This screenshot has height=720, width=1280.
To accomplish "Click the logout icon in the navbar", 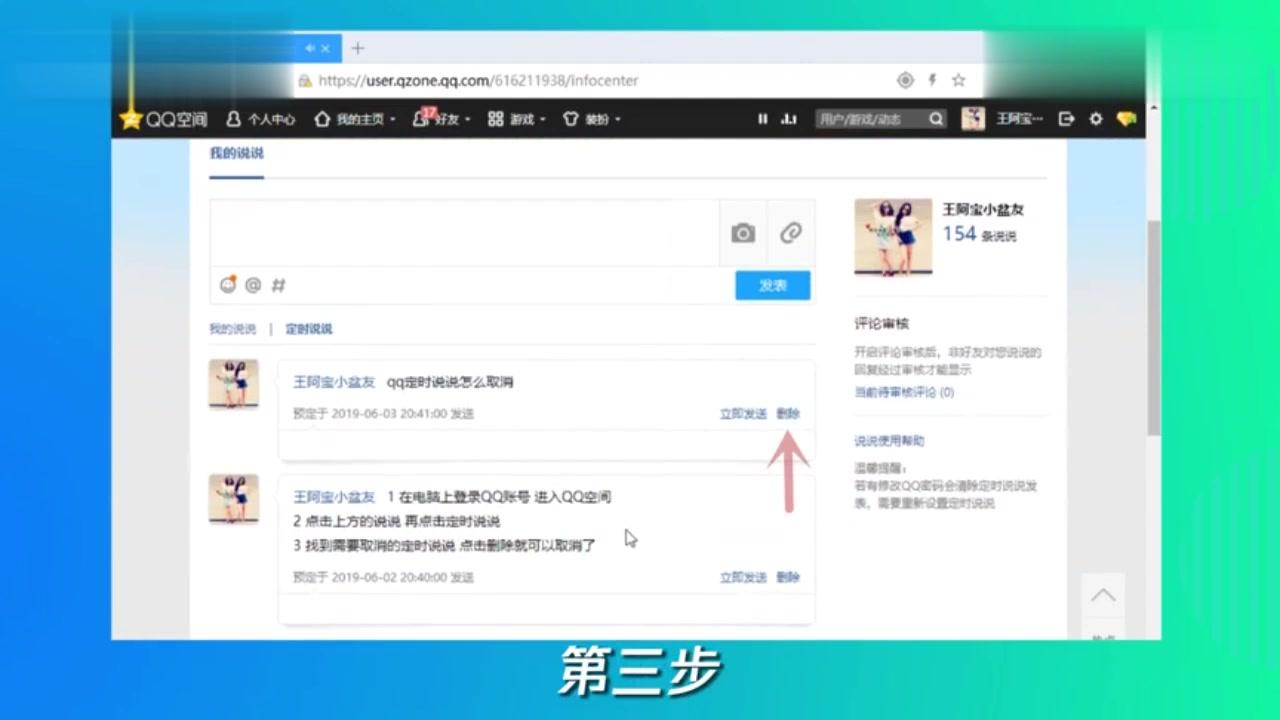I will 1066,119.
